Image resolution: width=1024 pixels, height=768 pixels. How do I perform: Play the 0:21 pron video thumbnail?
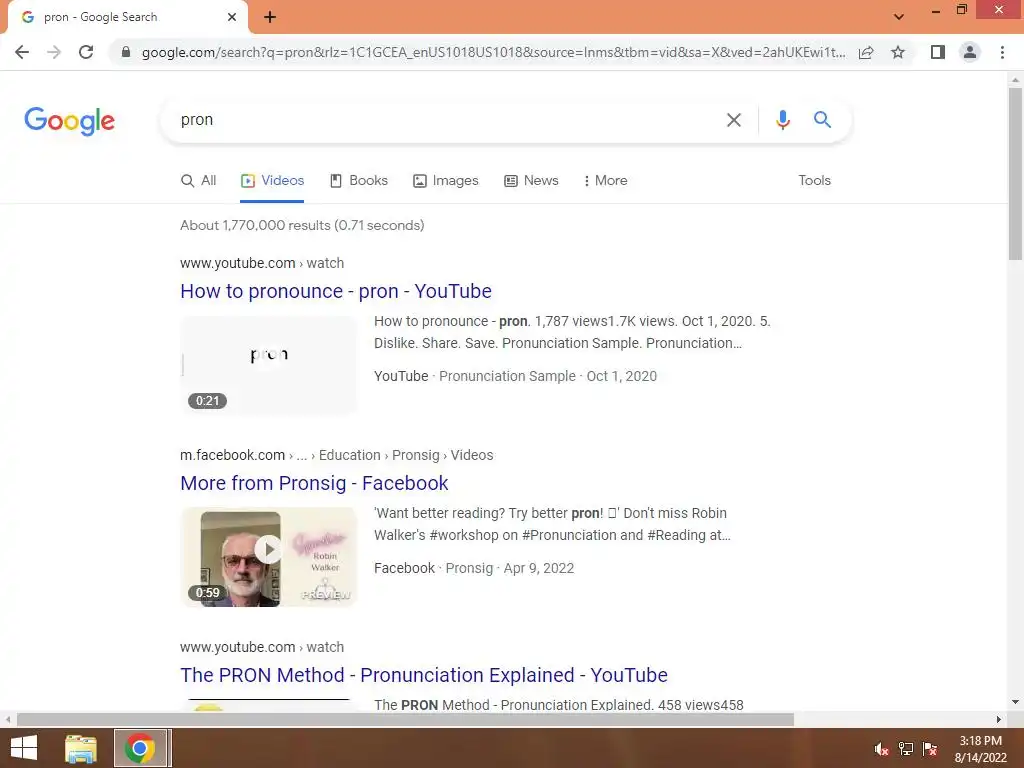coord(268,365)
